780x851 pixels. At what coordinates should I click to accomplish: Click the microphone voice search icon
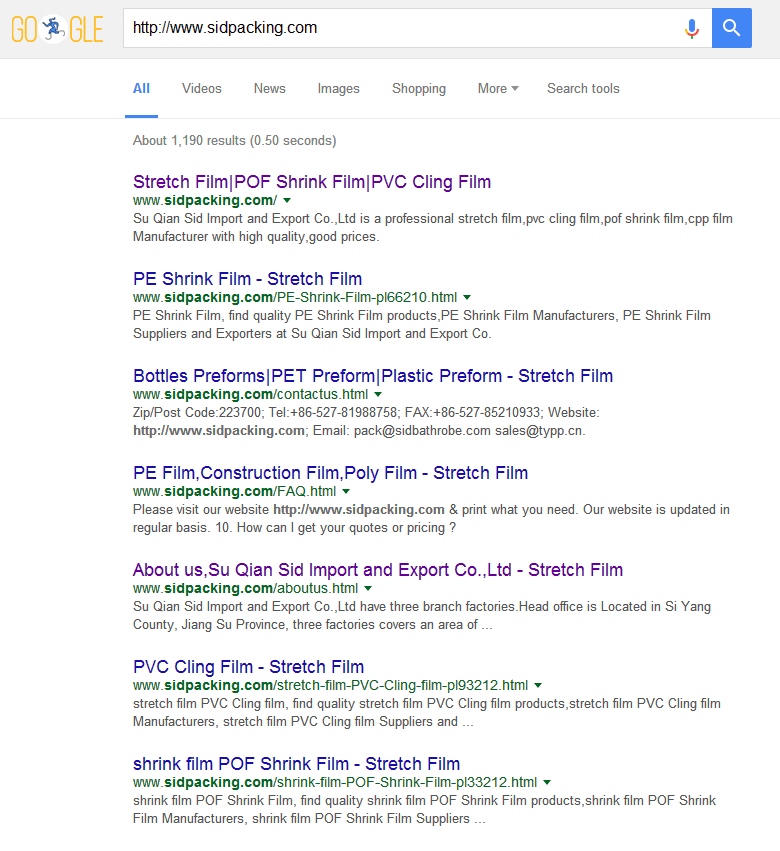click(691, 28)
